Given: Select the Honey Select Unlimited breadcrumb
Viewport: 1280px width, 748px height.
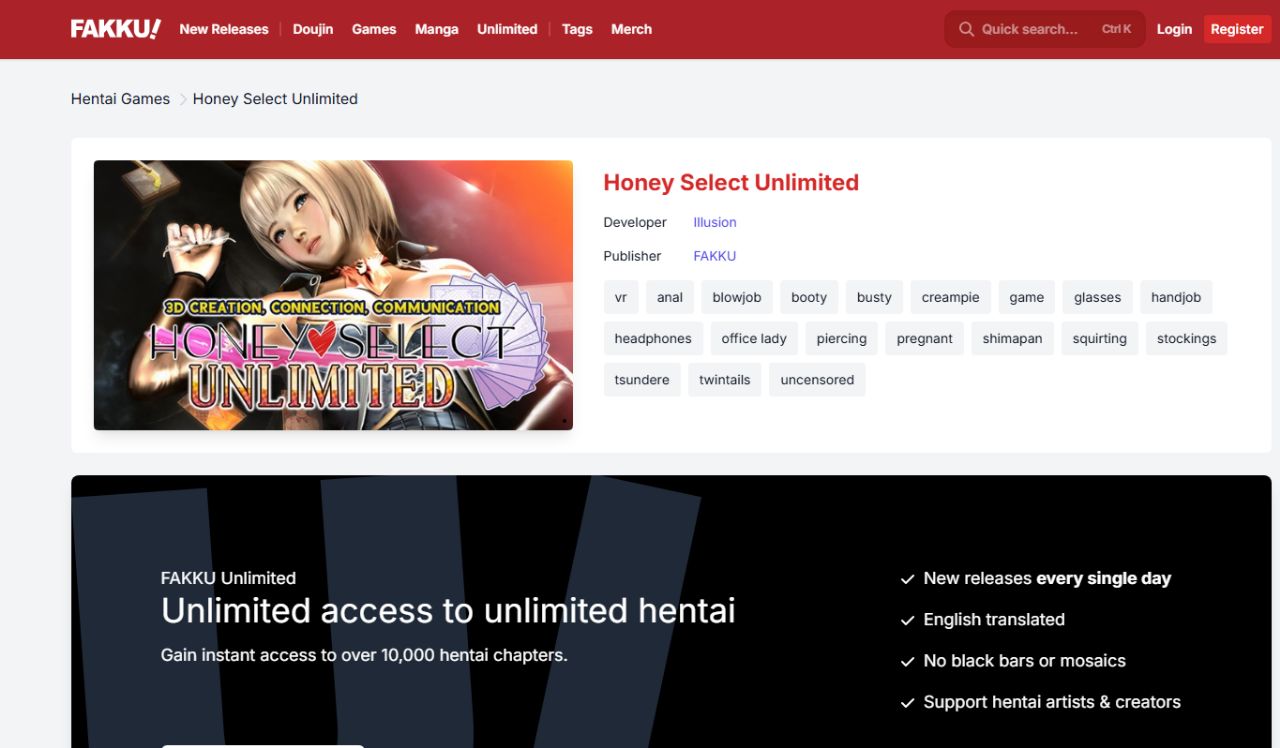Looking at the screenshot, I should (x=275, y=99).
